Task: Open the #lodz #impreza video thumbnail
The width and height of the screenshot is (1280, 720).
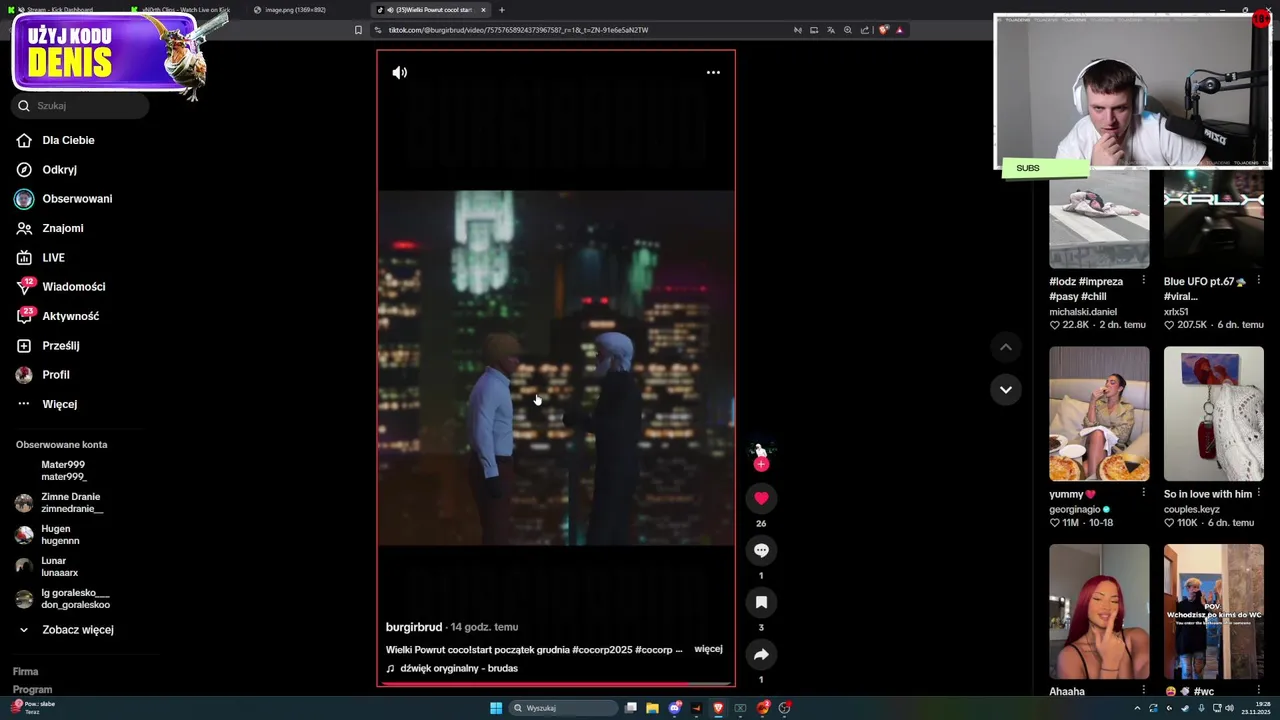Action: coord(1099,219)
